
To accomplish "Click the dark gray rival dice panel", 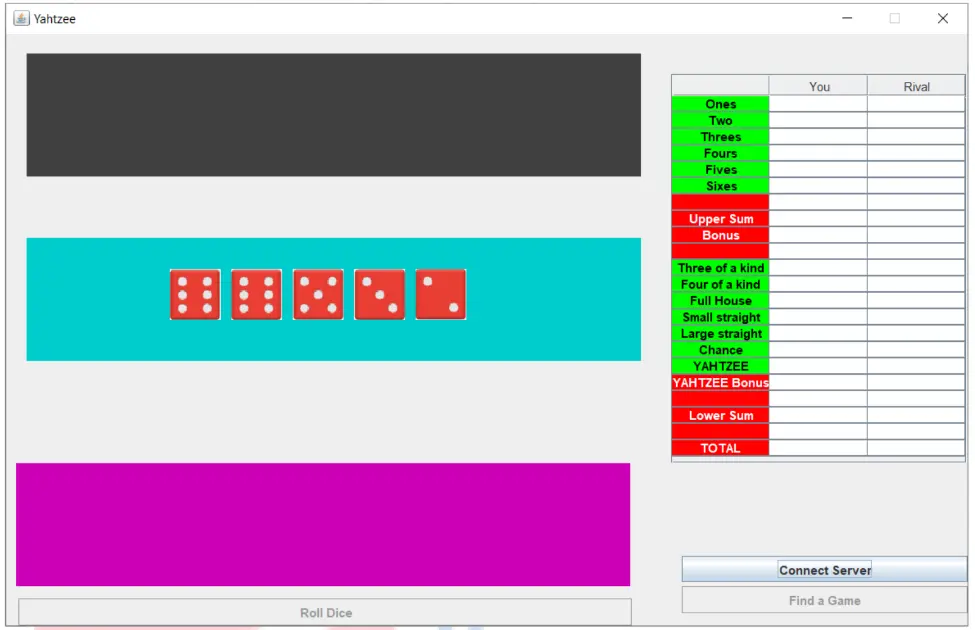I will click(333, 114).
